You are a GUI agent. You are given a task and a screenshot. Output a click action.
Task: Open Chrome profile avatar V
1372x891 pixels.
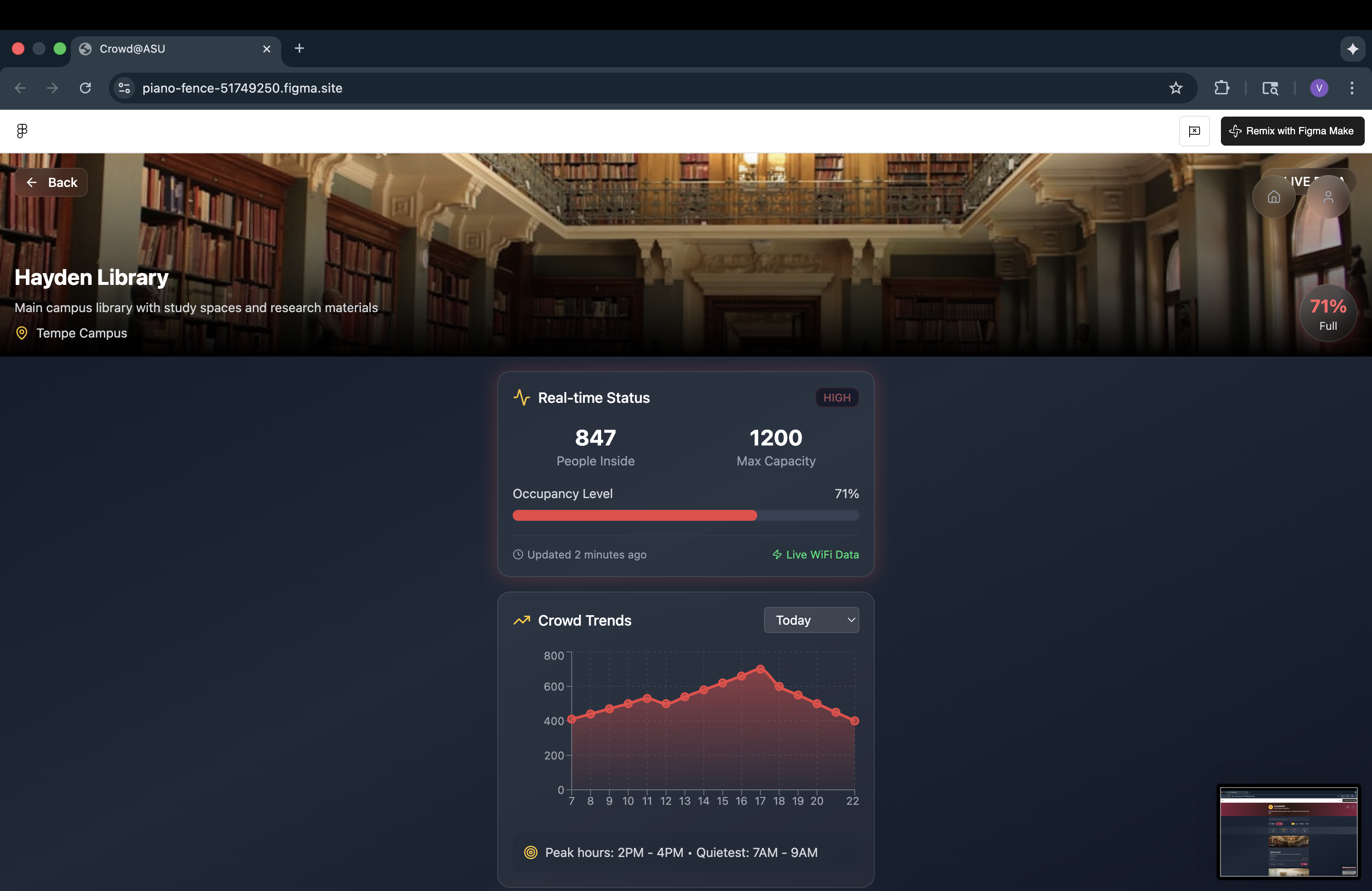click(x=1319, y=88)
